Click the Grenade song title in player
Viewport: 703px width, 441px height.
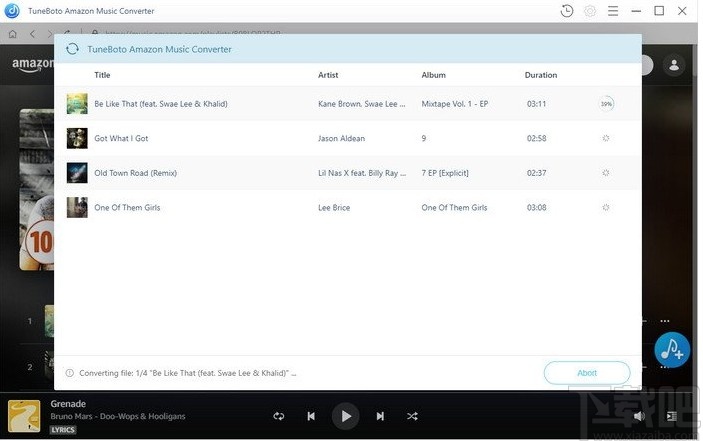tap(68, 403)
